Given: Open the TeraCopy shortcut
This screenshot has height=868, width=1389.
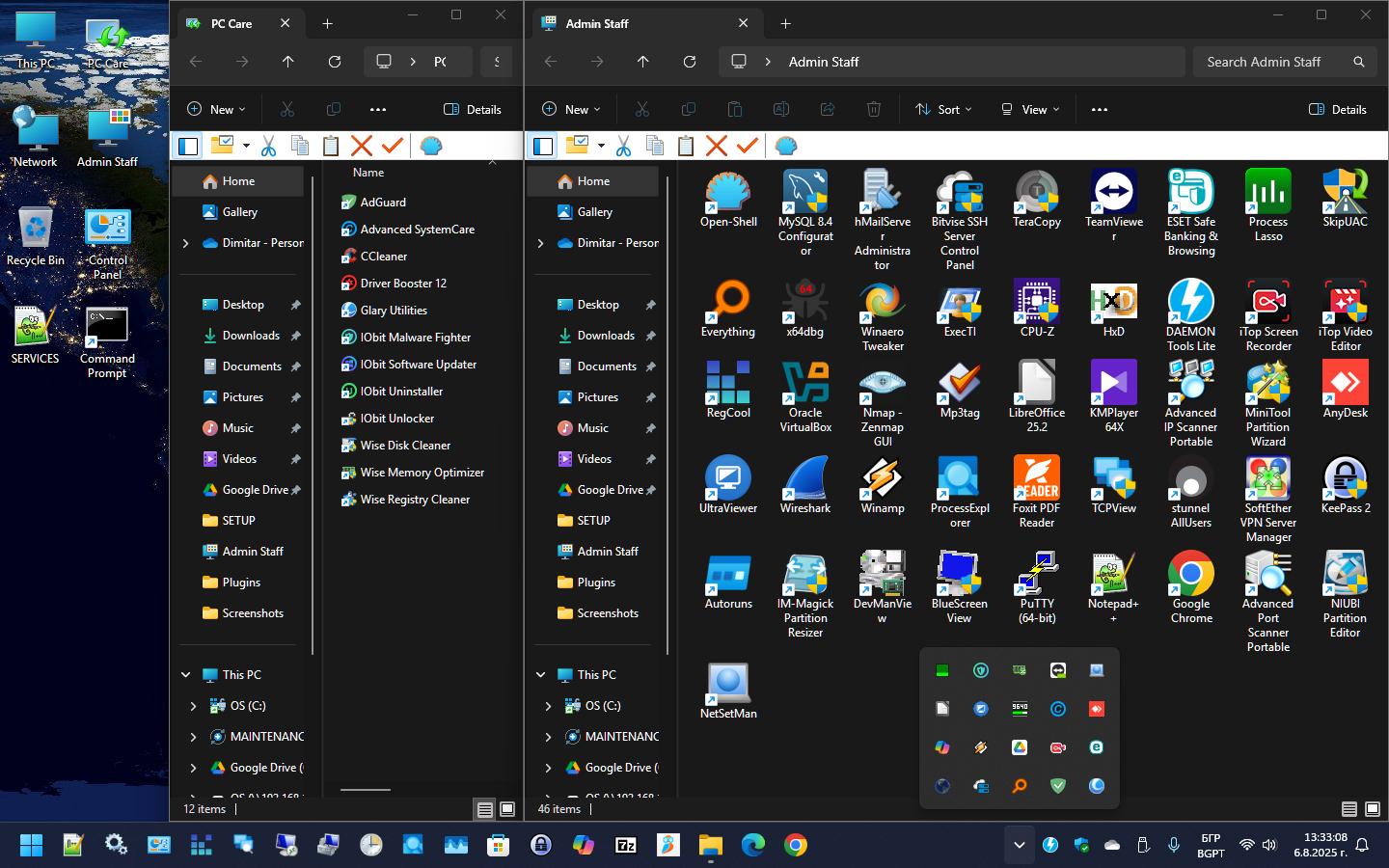Looking at the screenshot, I should coord(1036,198).
